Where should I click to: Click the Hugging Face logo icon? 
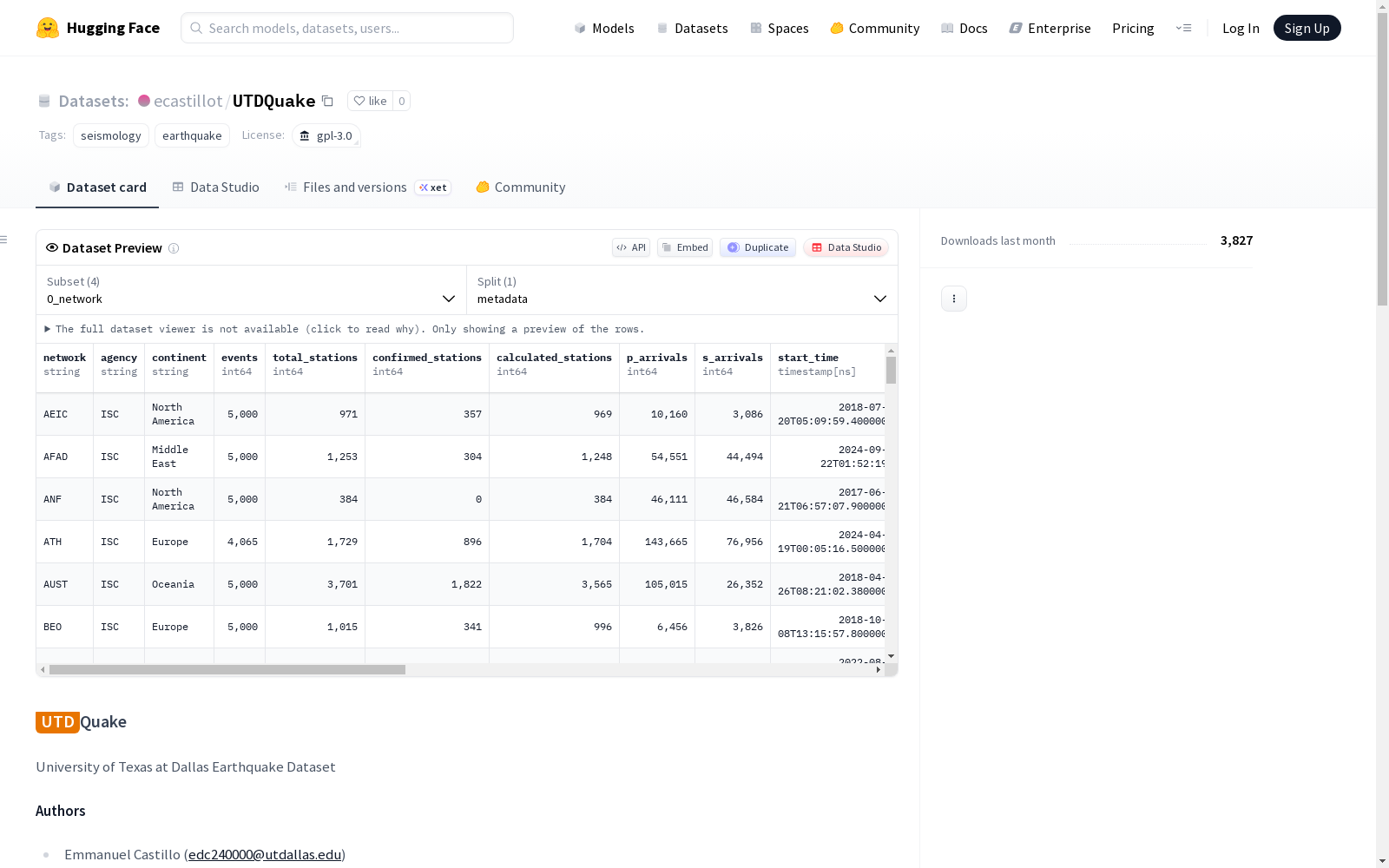(x=48, y=28)
